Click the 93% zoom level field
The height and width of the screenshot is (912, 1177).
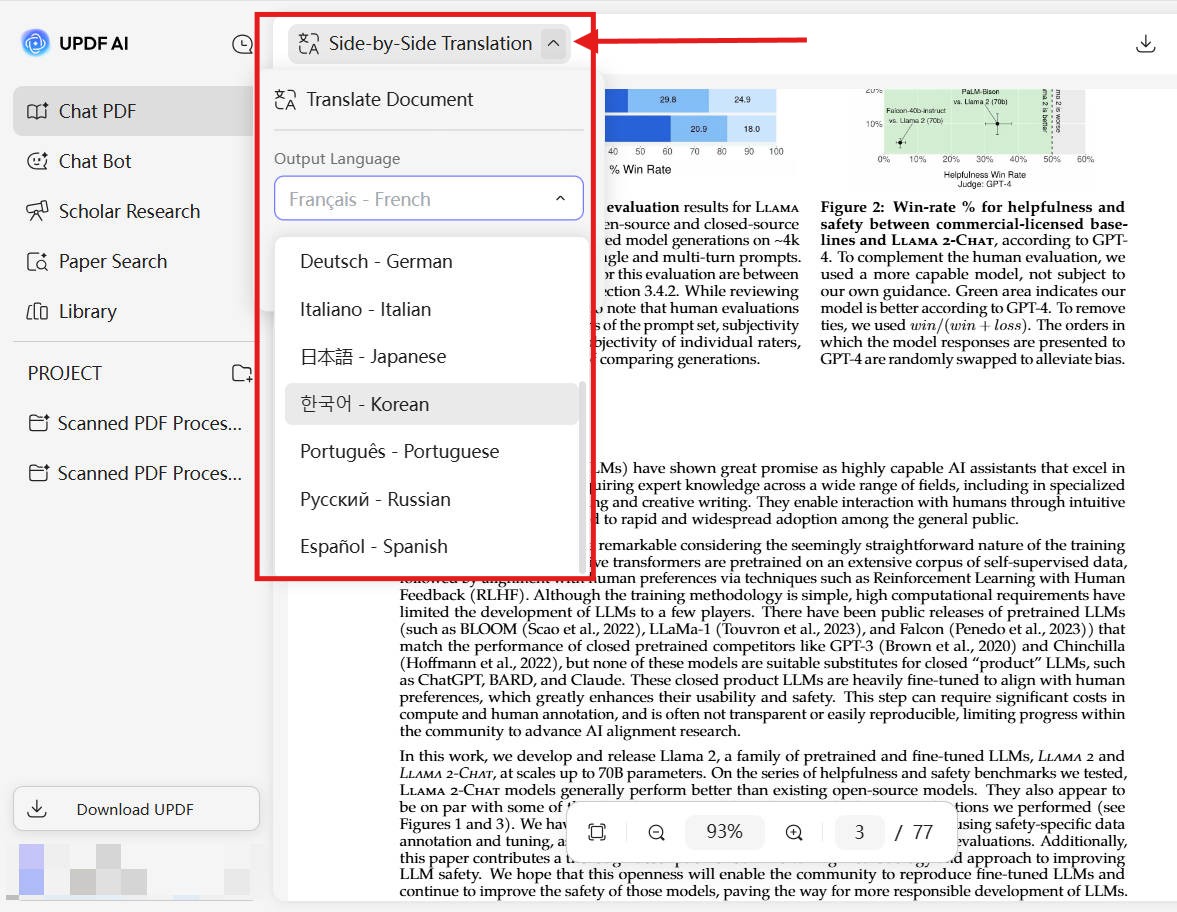click(724, 832)
